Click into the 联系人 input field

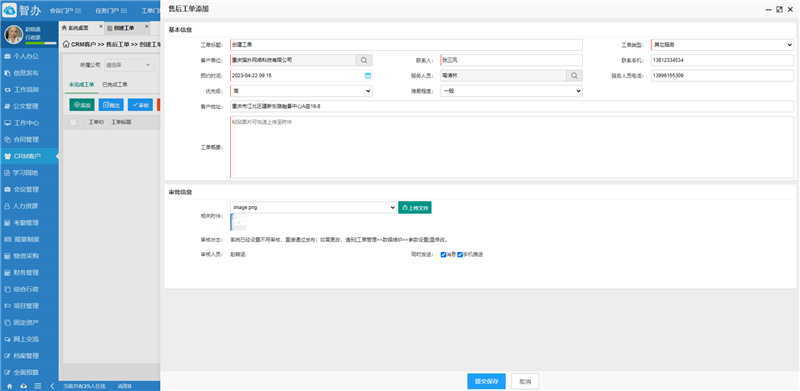pos(512,60)
